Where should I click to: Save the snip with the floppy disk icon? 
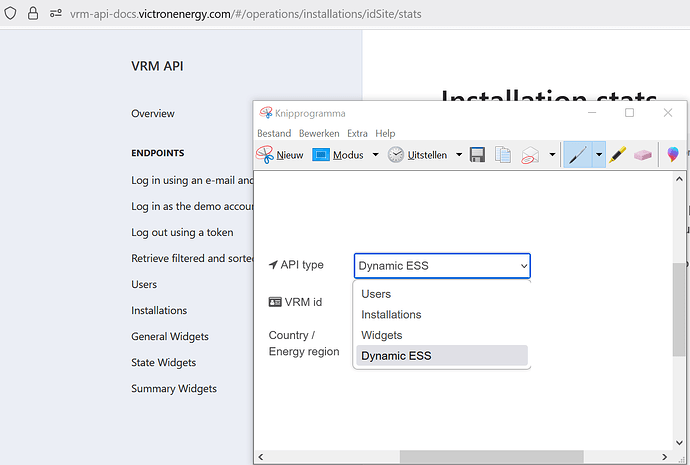pyautogui.click(x=477, y=155)
